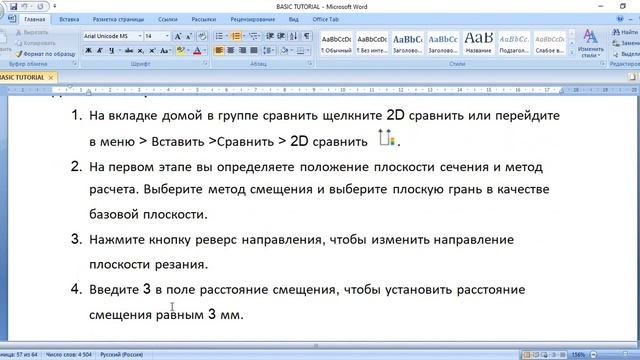Apply superscript formatting
This screenshot has width=640, height=360.
pyautogui.click(x=152, y=51)
